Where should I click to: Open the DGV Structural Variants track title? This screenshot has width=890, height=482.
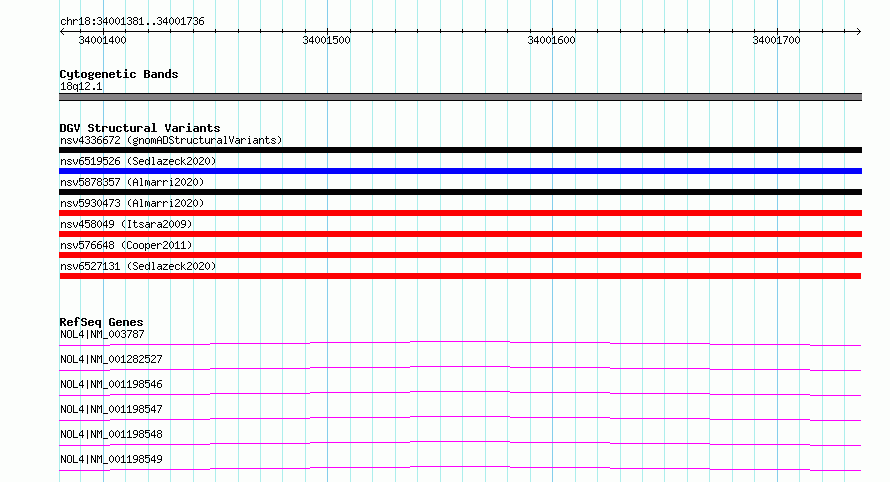pos(140,128)
